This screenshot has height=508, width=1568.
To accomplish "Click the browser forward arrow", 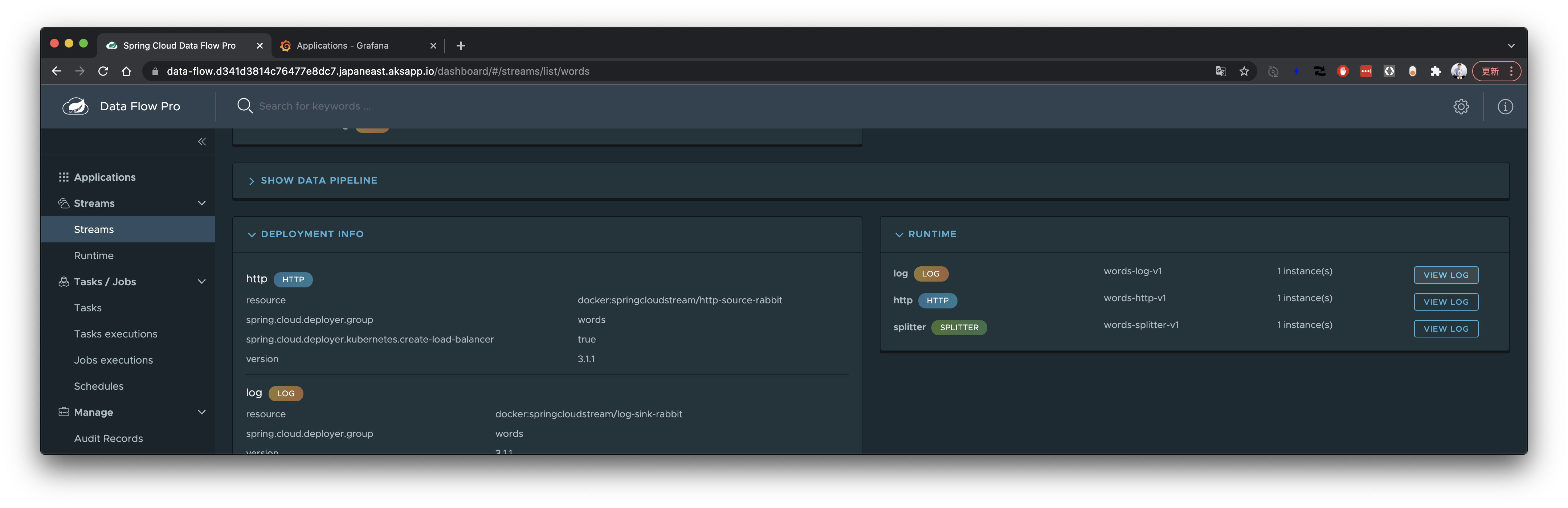I will (x=80, y=71).
